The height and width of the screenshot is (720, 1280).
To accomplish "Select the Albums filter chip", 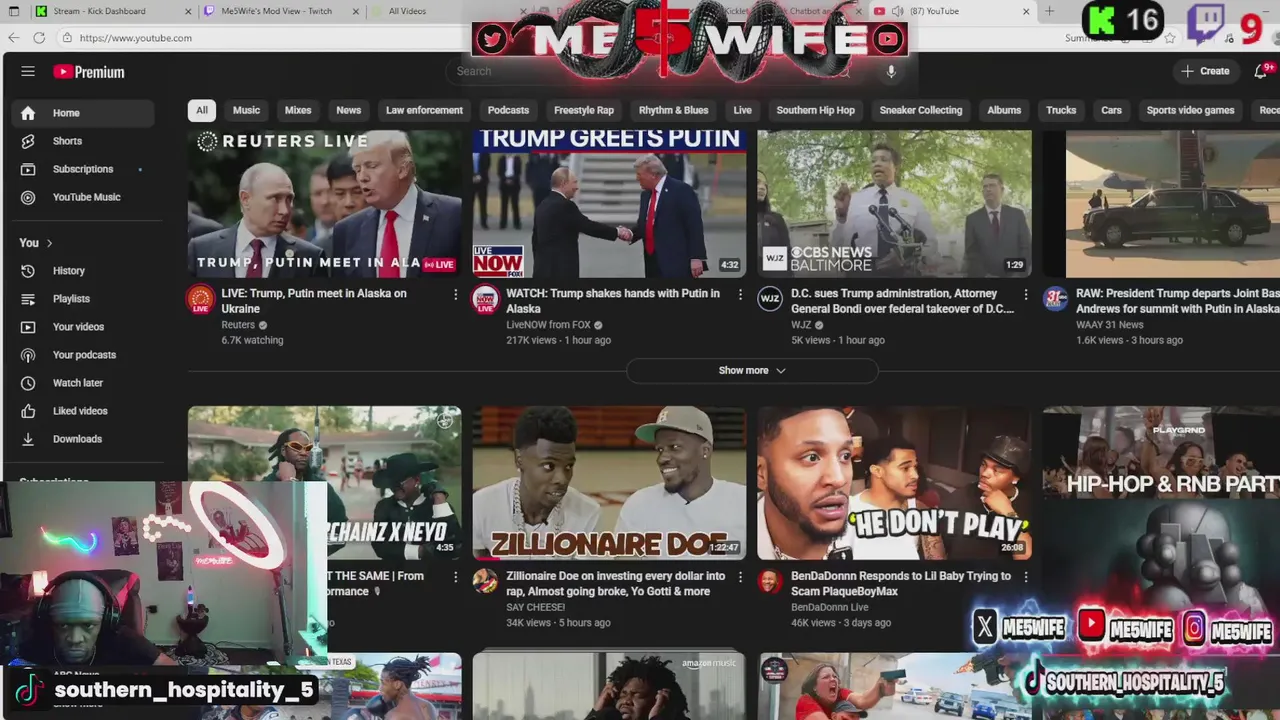I will click(1004, 110).
